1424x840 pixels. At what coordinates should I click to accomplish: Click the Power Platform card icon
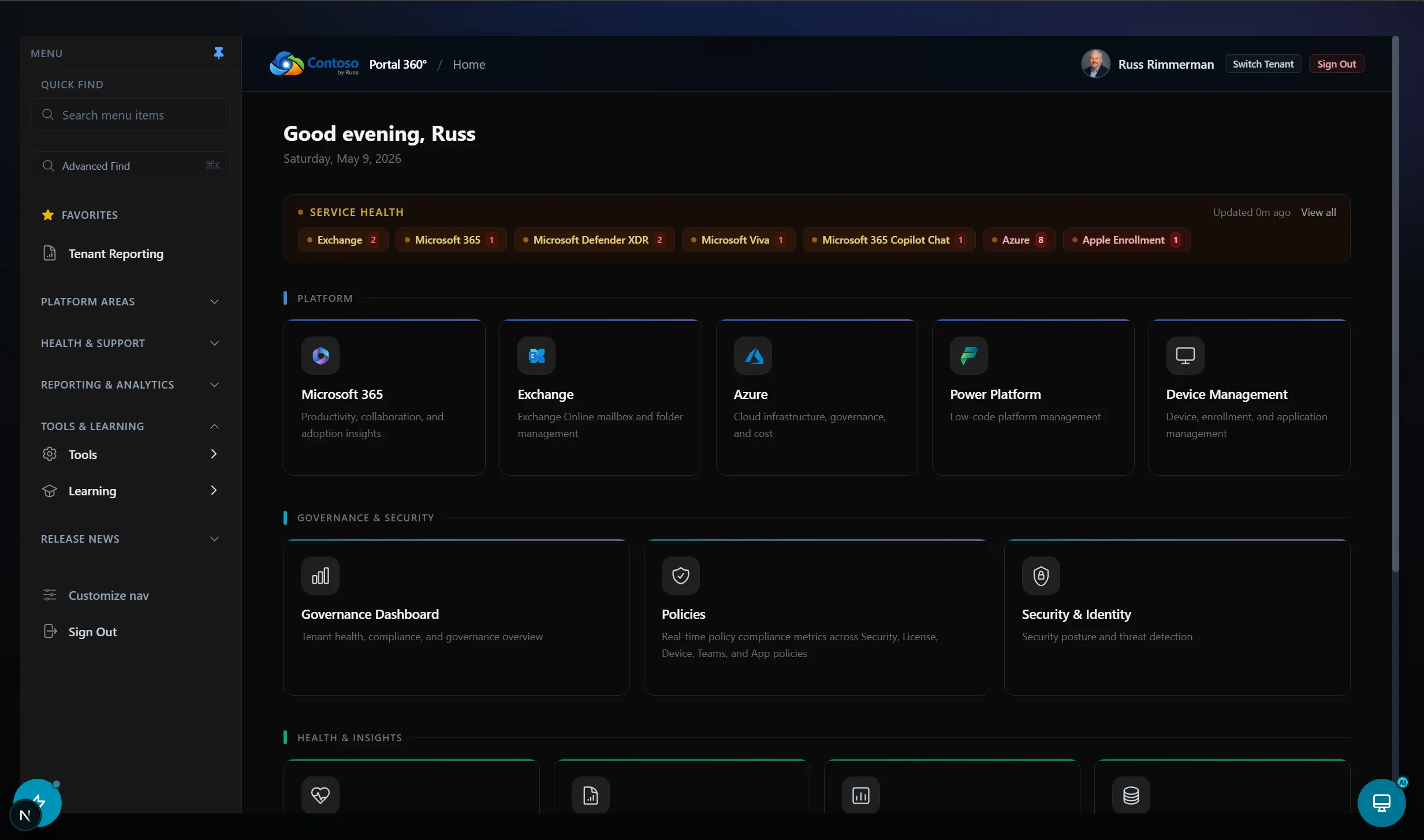pyautogui.click(x=969, y=356)
